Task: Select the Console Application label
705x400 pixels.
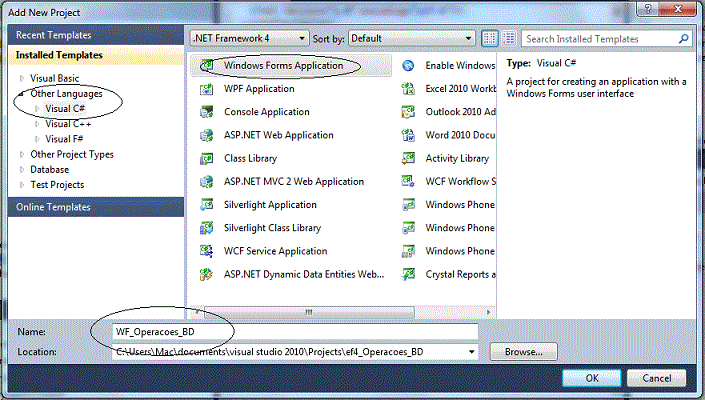Action: tap(267, 112)
